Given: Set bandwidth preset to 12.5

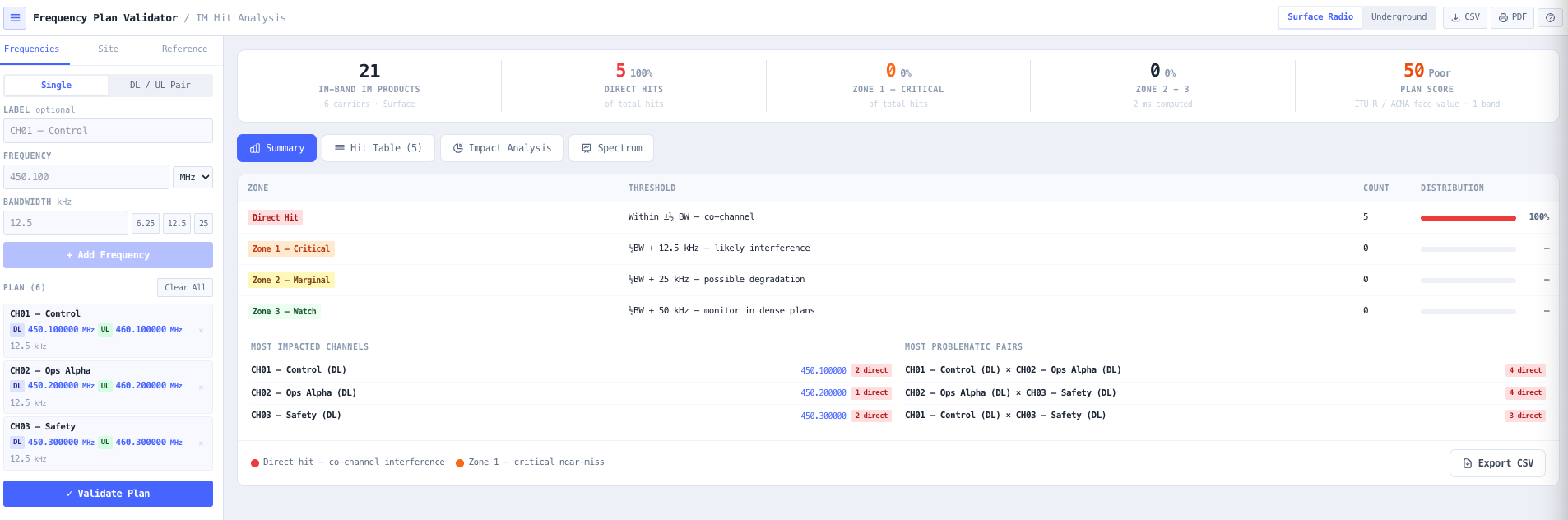Looking at the screenshot, I should click(177, 223).
